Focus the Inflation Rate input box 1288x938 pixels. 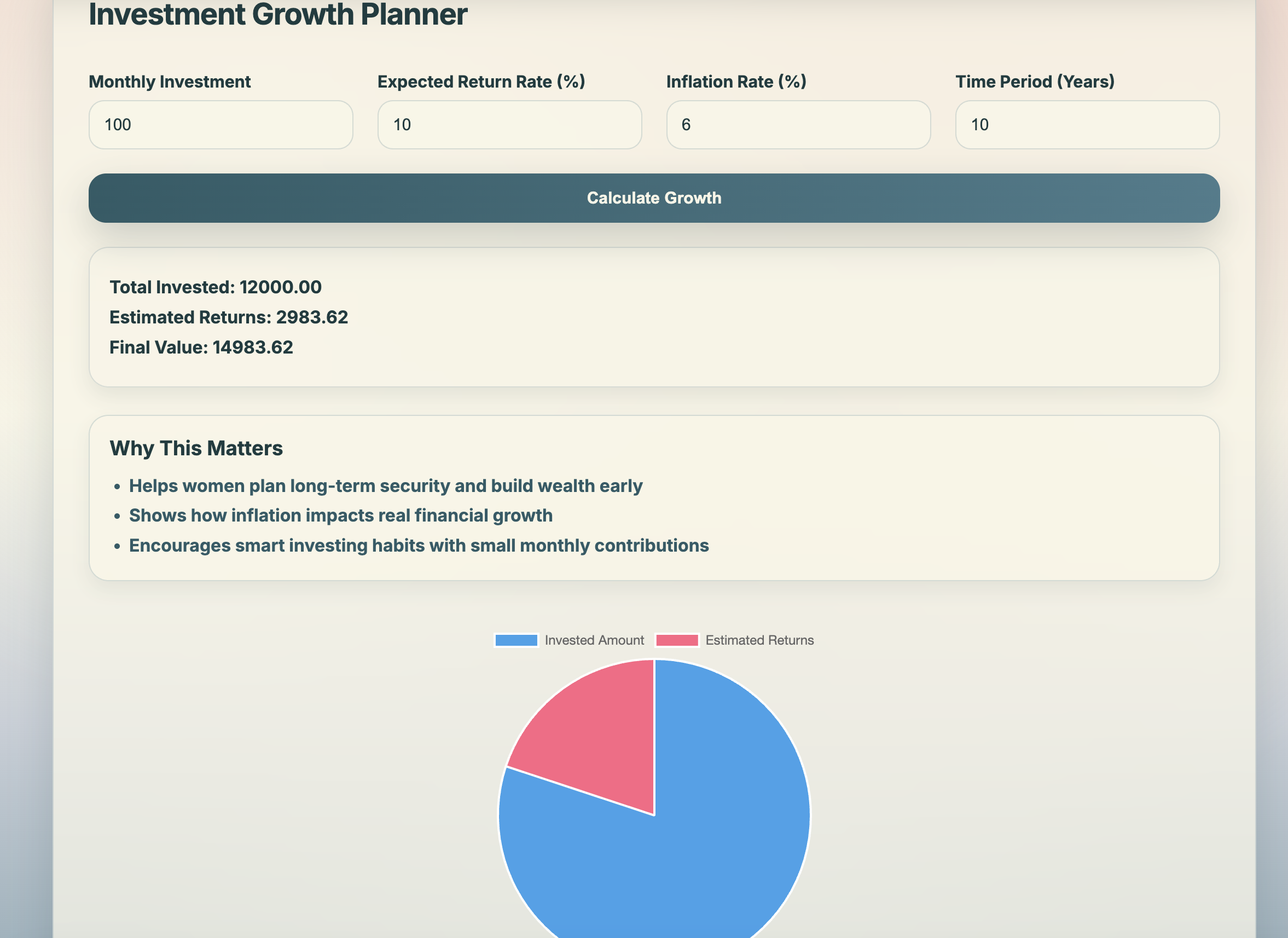click(x=798, y=125)
